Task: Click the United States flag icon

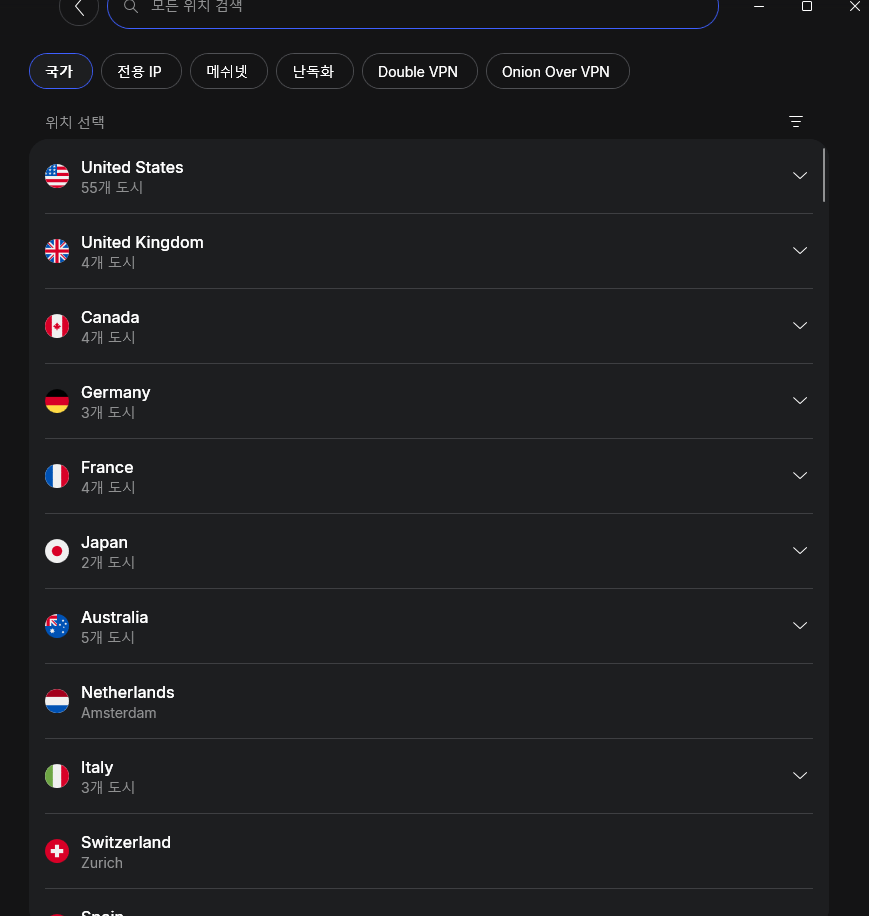Action: coord(57,176)
